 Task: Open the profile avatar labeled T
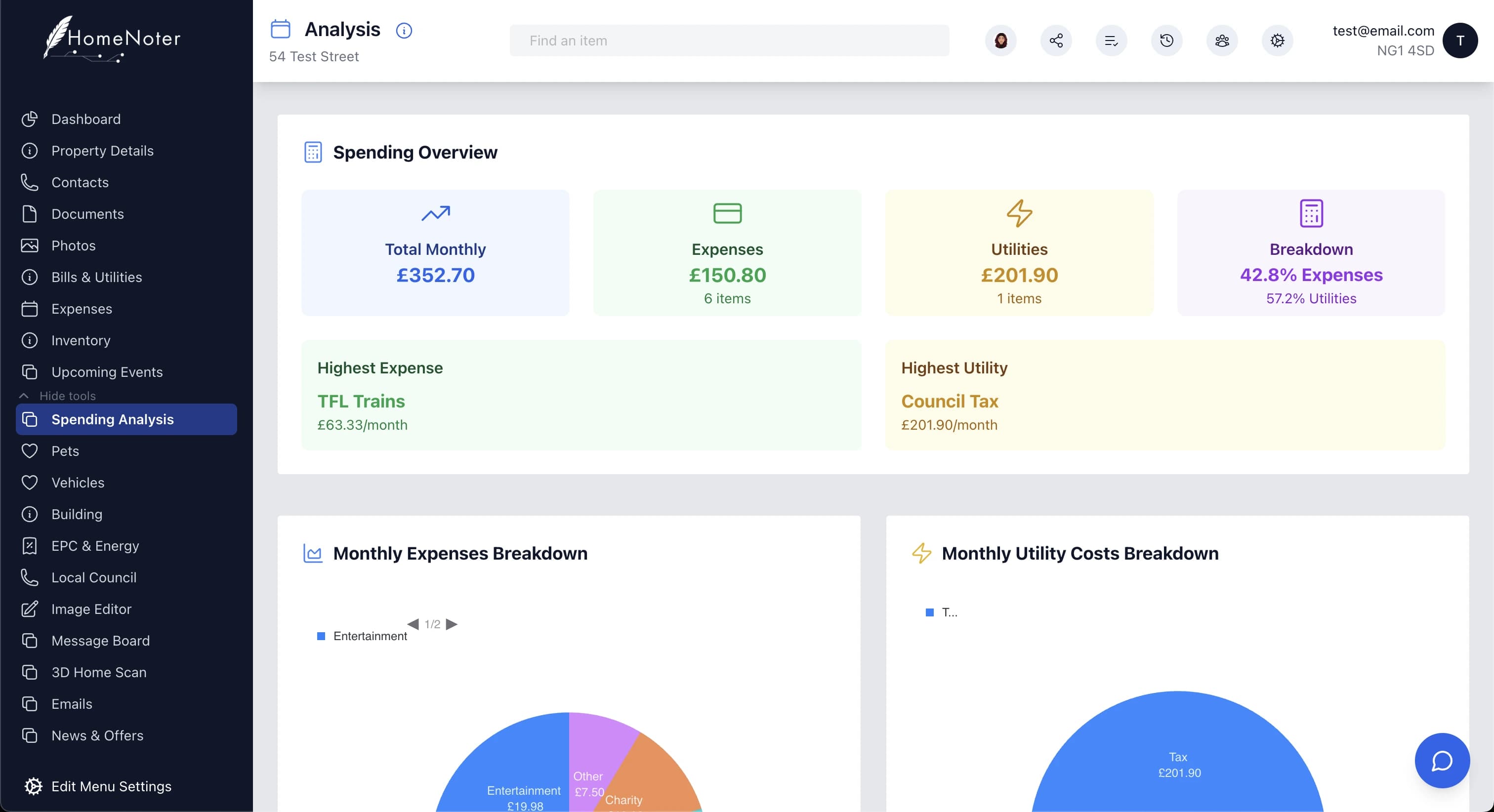click(x=1460, y=40)
